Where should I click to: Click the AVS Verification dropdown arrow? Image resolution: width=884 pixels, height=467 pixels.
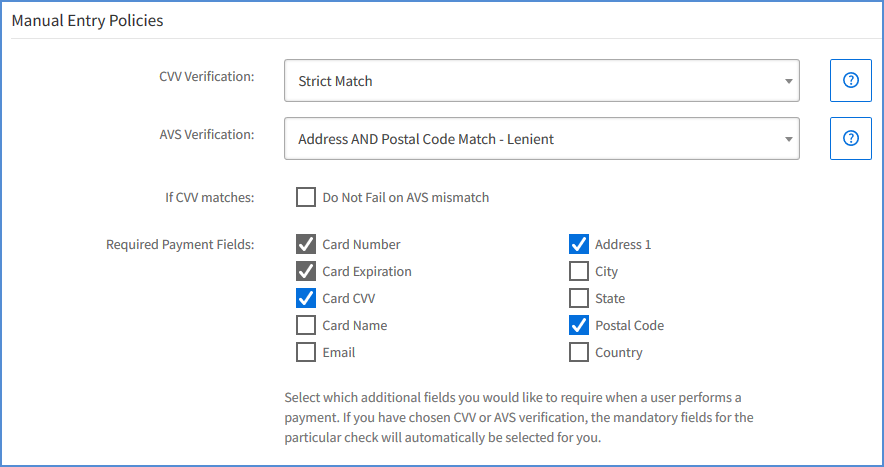click(789, 139)
